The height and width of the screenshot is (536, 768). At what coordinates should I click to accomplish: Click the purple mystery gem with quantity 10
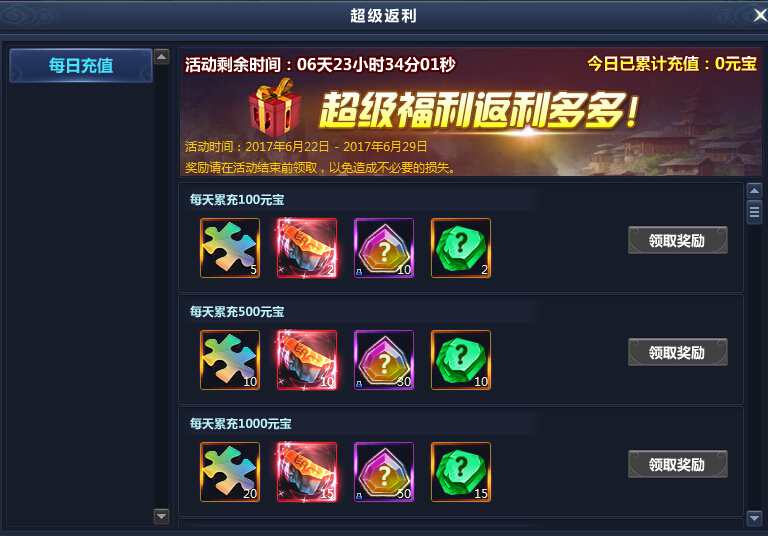tap(384, 248)
